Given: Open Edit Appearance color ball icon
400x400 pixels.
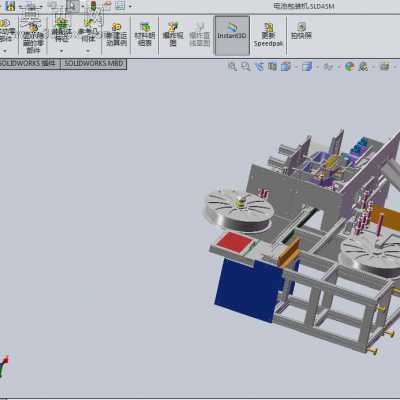Looking at the screenshot, I should coord(350,67).
